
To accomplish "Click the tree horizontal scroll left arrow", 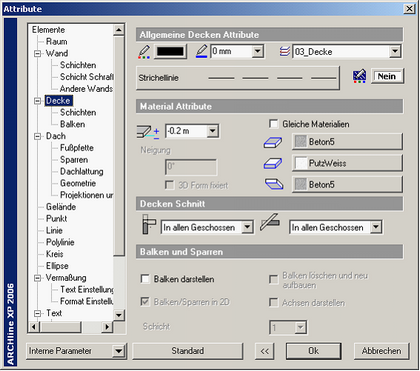I will pyautogui.click(x=33, y=327).
